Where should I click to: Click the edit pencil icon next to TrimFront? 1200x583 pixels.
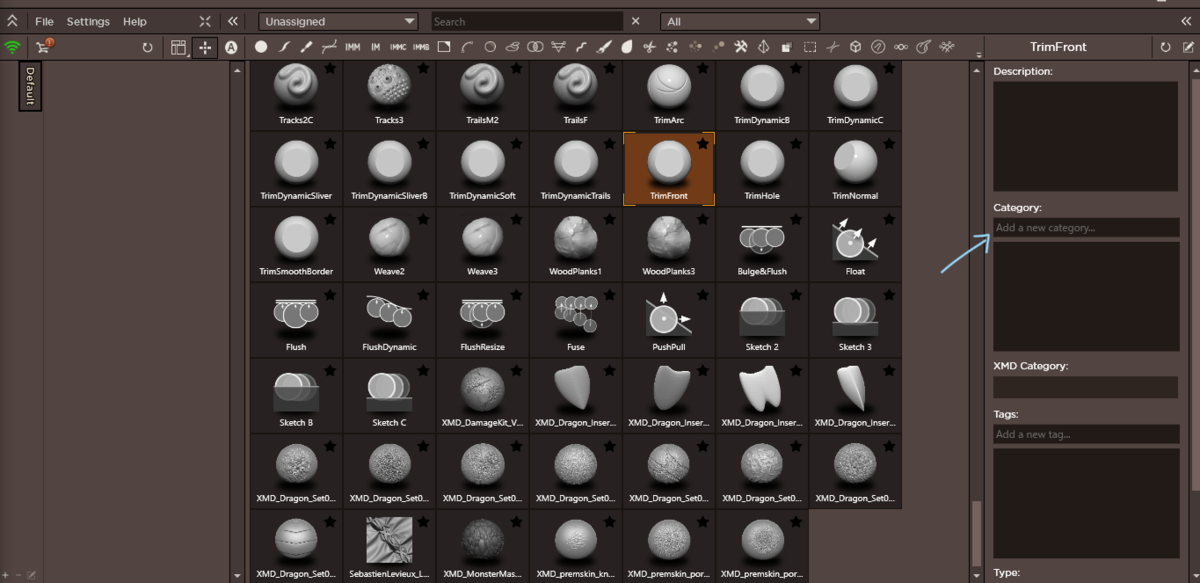tap(1188, 47)
